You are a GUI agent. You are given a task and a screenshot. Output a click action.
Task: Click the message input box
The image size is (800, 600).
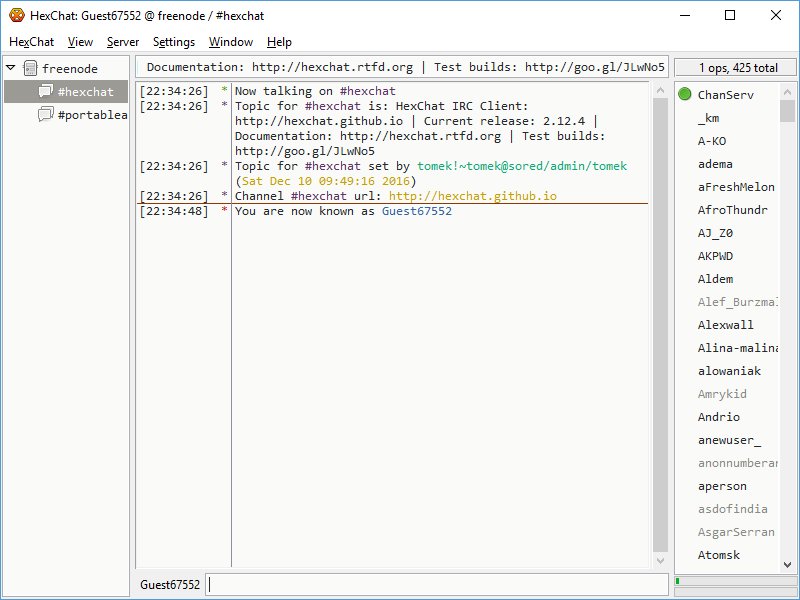tap(437, 584)
